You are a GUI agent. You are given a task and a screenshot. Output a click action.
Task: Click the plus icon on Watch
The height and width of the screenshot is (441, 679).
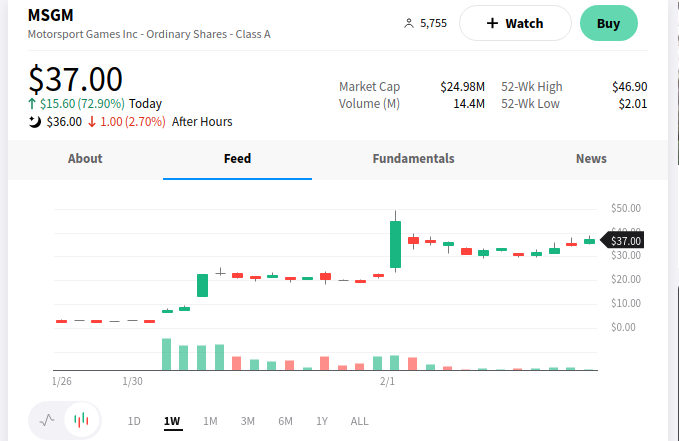(491, 23)
